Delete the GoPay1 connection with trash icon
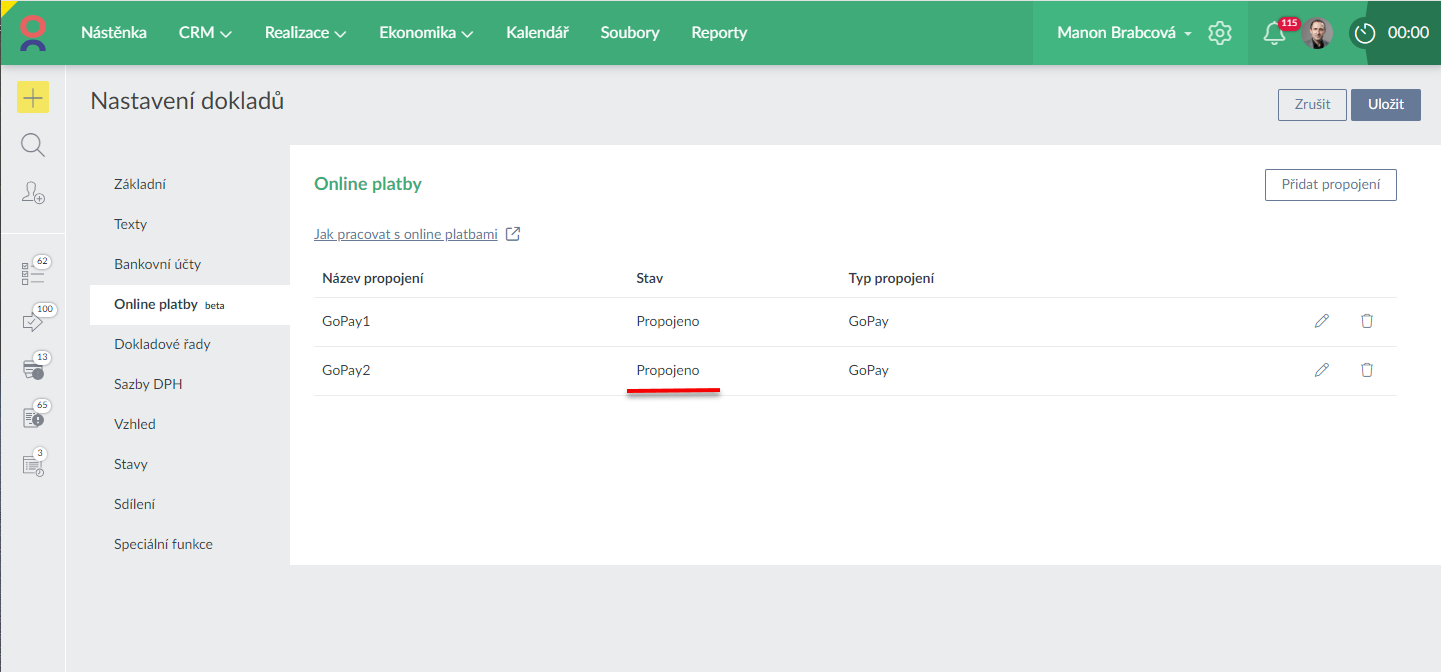Screen dimensions: 1441x672 [1367, 321]
